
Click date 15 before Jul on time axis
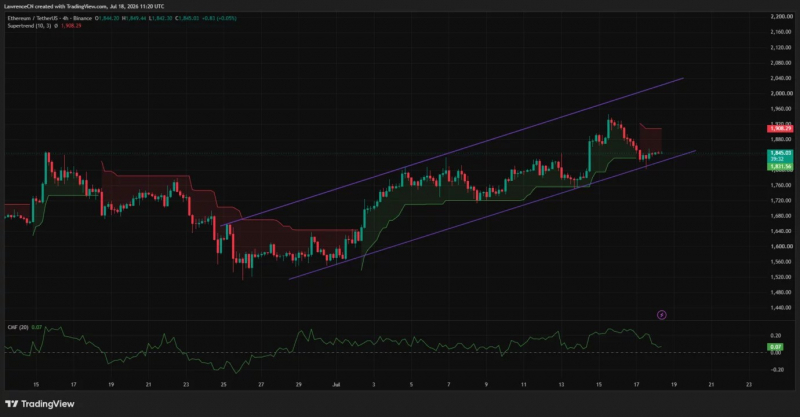click(x=36, y=384)
